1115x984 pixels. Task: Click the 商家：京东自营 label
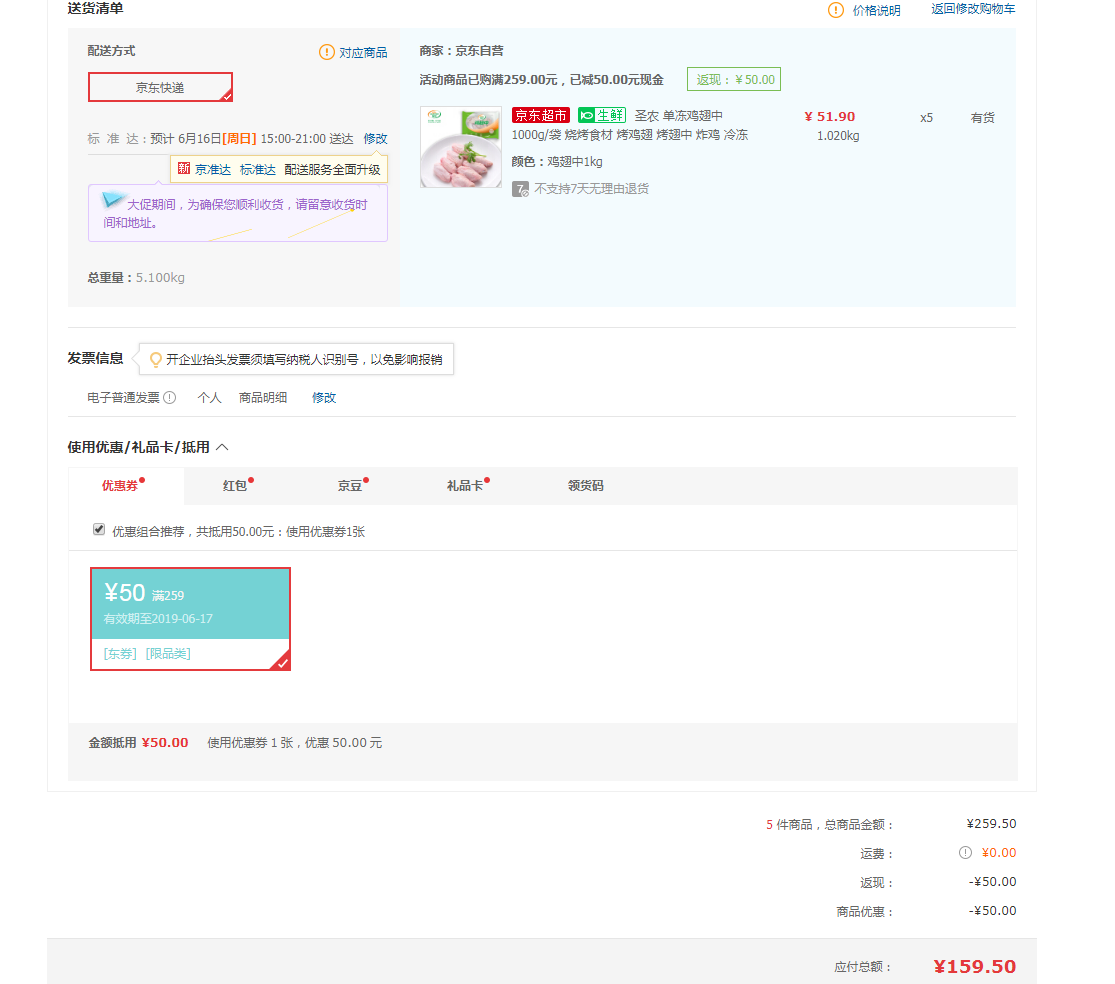tap(462, 51)
